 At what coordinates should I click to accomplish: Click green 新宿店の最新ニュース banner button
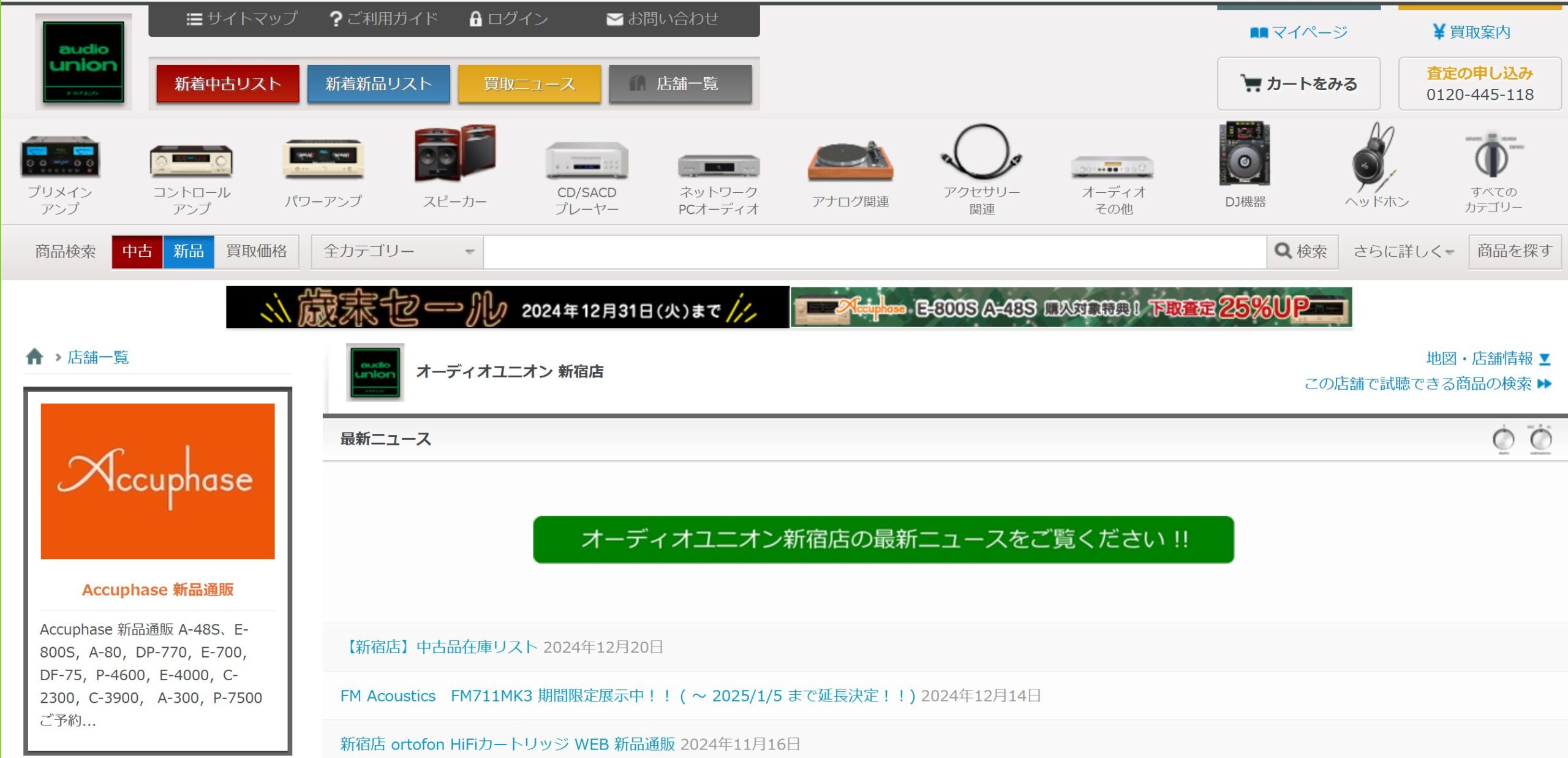[x=883, y=540]
